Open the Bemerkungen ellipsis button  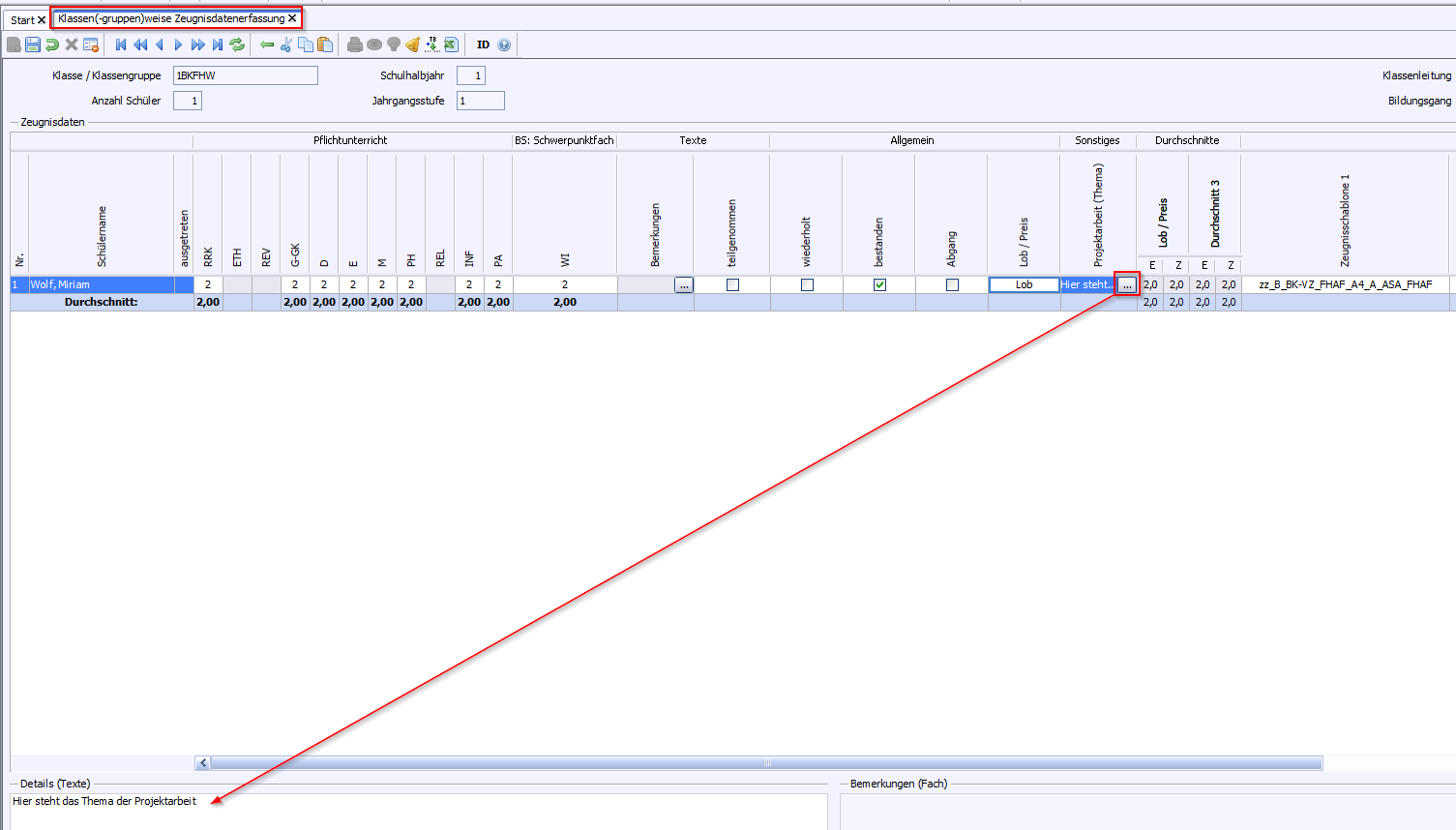pos(684,285)
